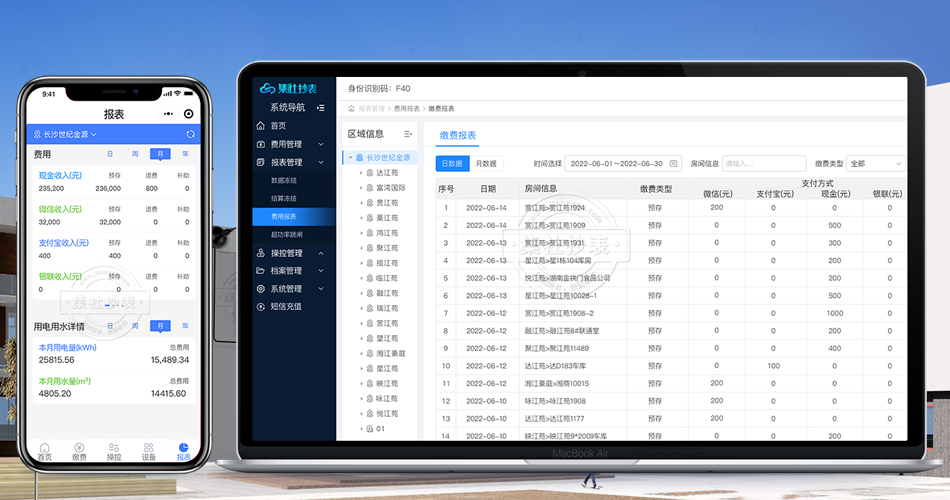
Task: Tap the 缴费 icon in phone bottom bar
Action: click(79, 449)
